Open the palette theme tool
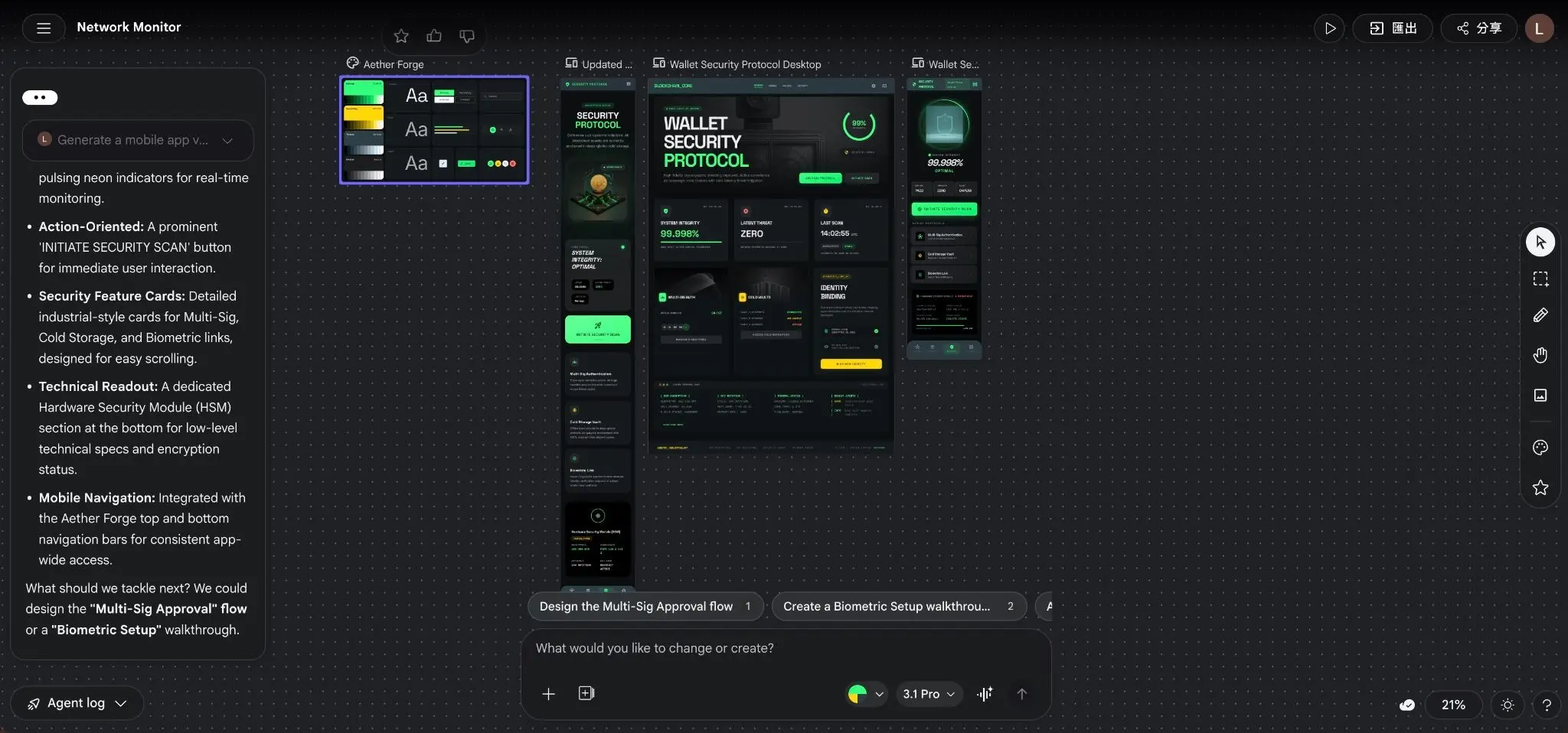The height and width of the screenshot is (733, 1568). (x=1540, y=448)
